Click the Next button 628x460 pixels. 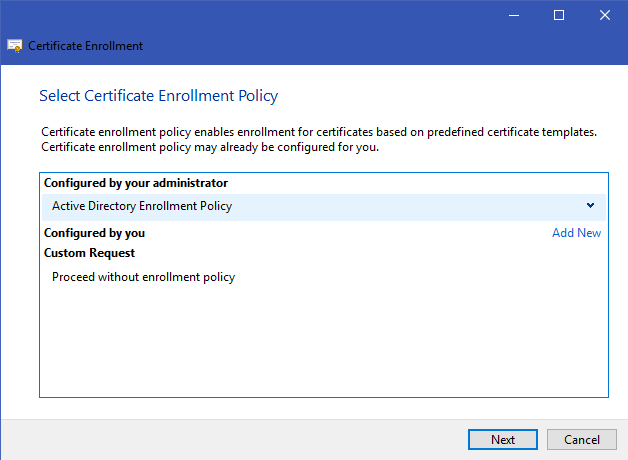pyautogui.click(x=503, y=440)
